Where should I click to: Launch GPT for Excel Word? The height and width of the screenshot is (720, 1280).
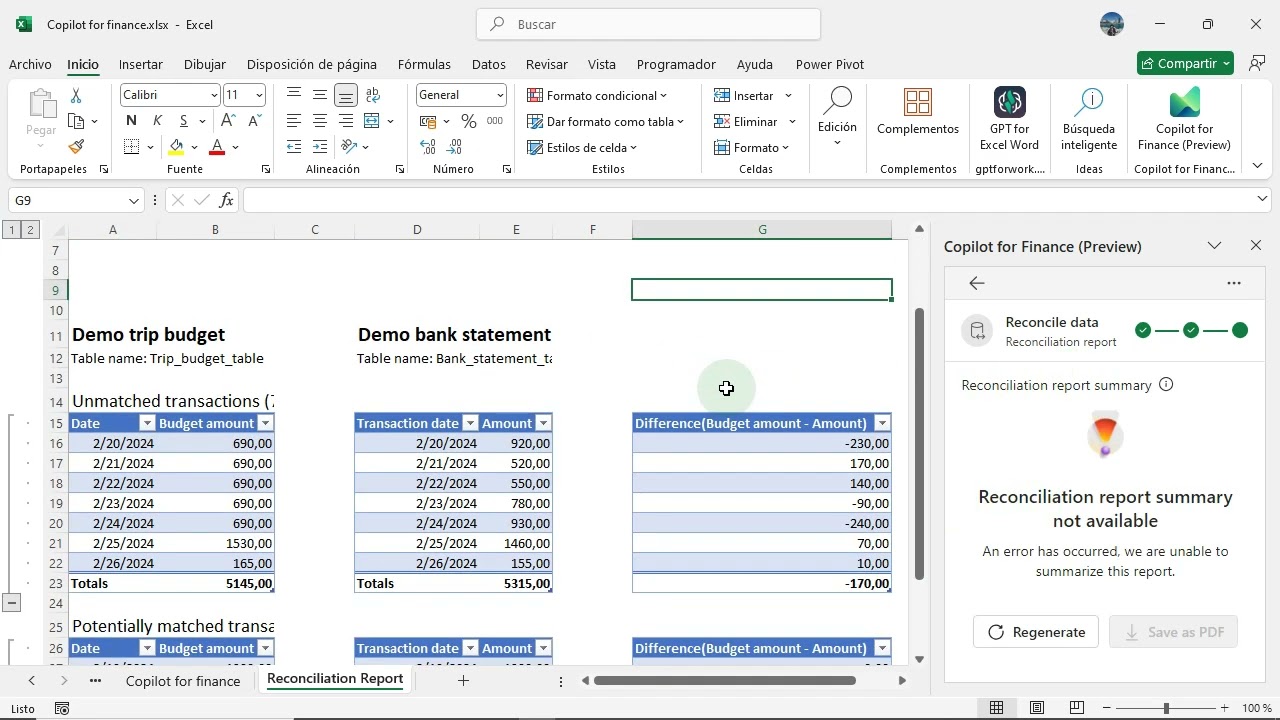[1009, 102]
